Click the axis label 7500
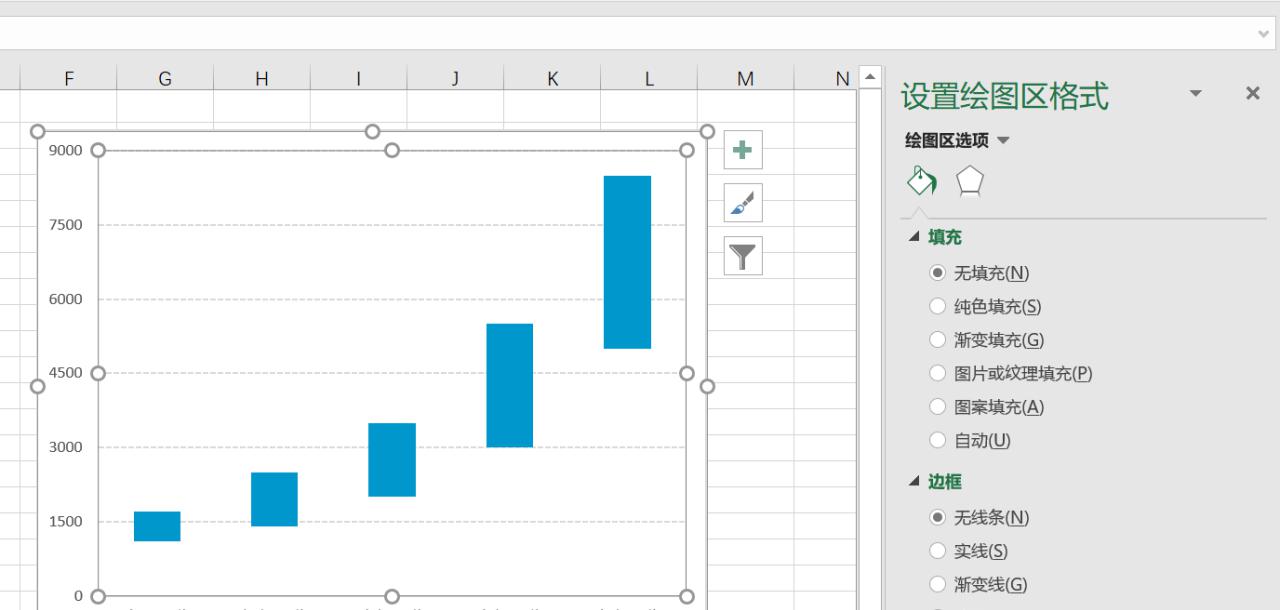The image size is (1280, 610). pos(66,224)
